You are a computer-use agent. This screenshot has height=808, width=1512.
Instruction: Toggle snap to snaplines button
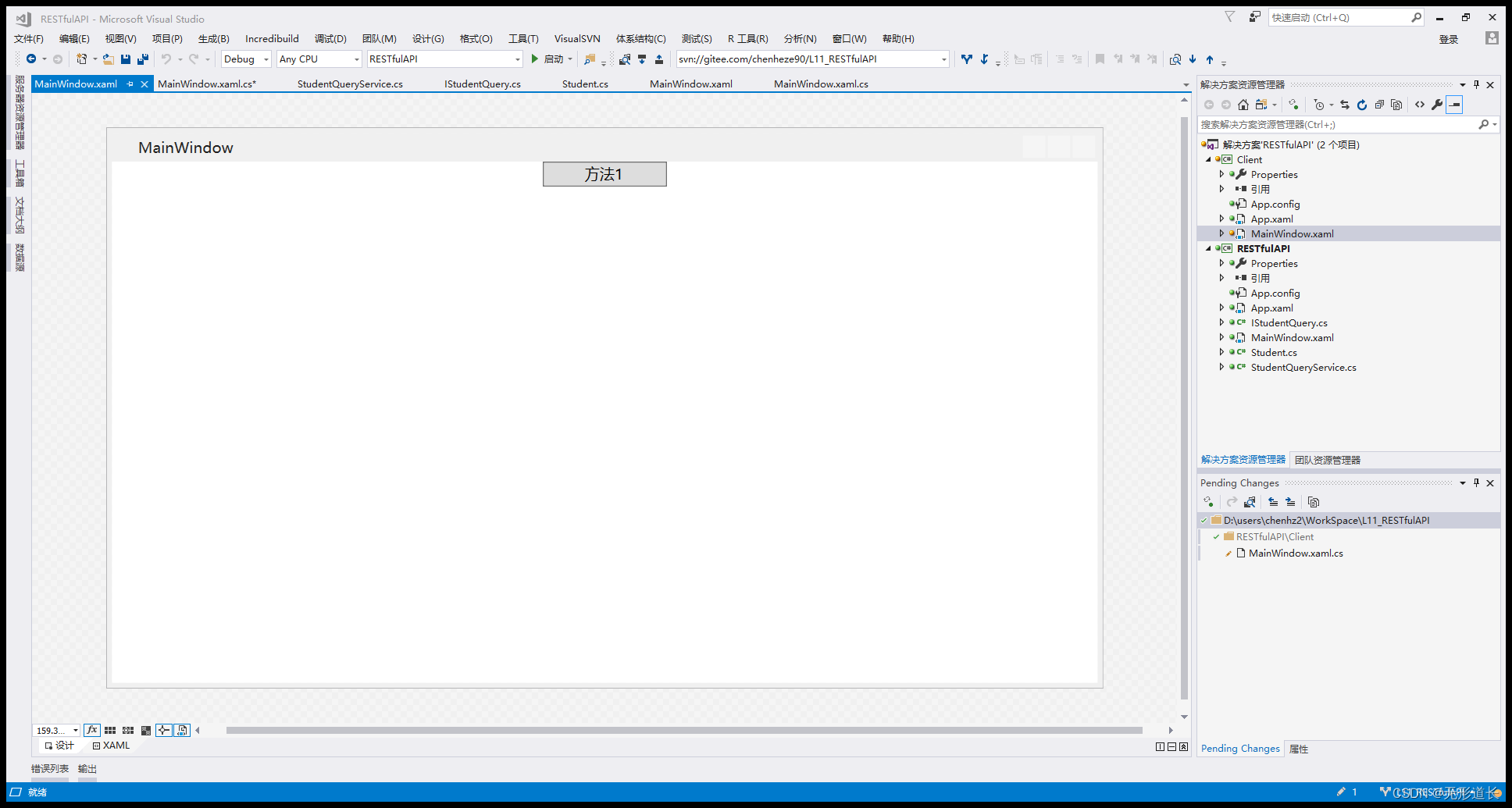click(x=164, y=731)
